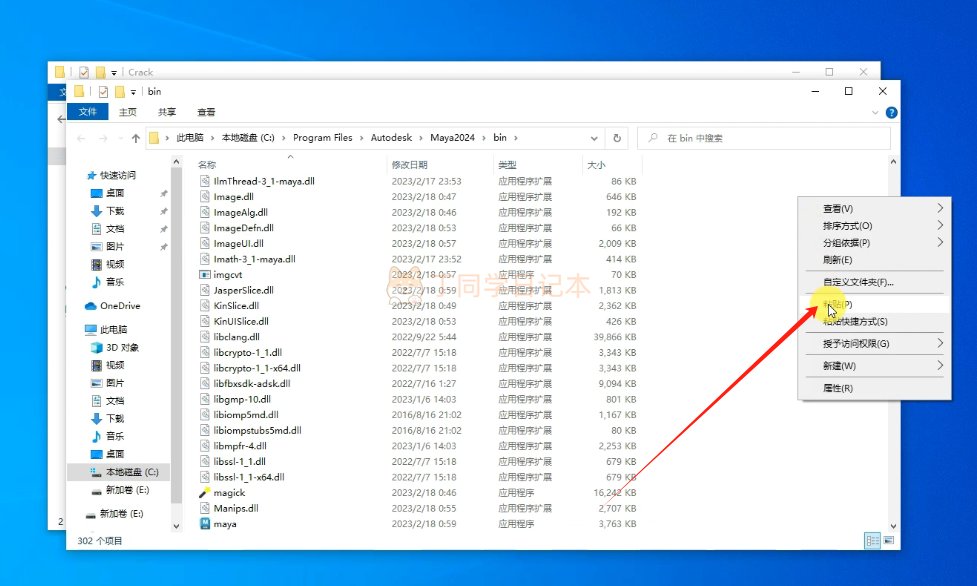This screenshot has width=977, height=586.
Task: Click the refresh button beside address bar
Action: click(617, 138)
